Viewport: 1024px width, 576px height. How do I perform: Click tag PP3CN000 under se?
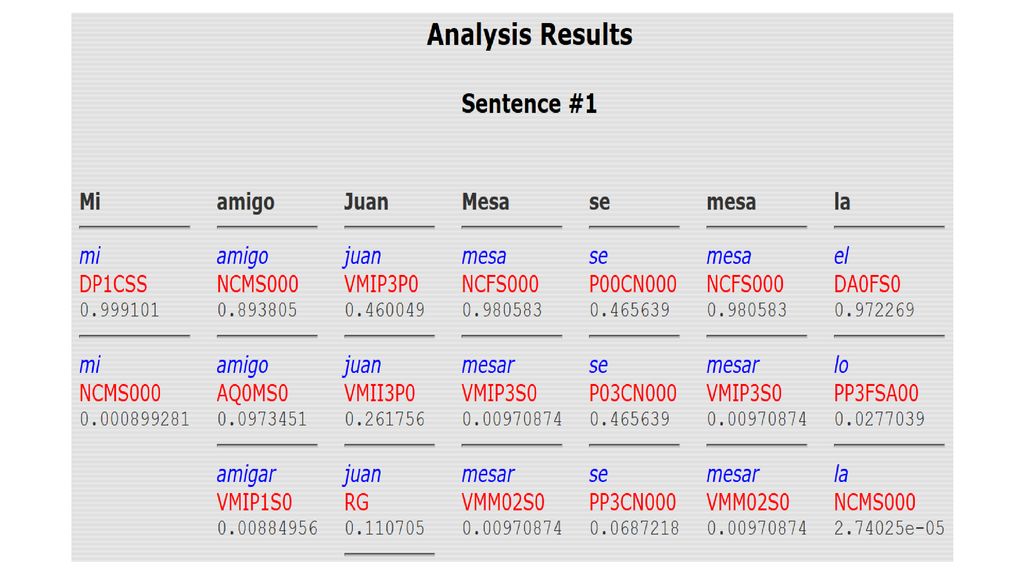(x=632, y=502)
